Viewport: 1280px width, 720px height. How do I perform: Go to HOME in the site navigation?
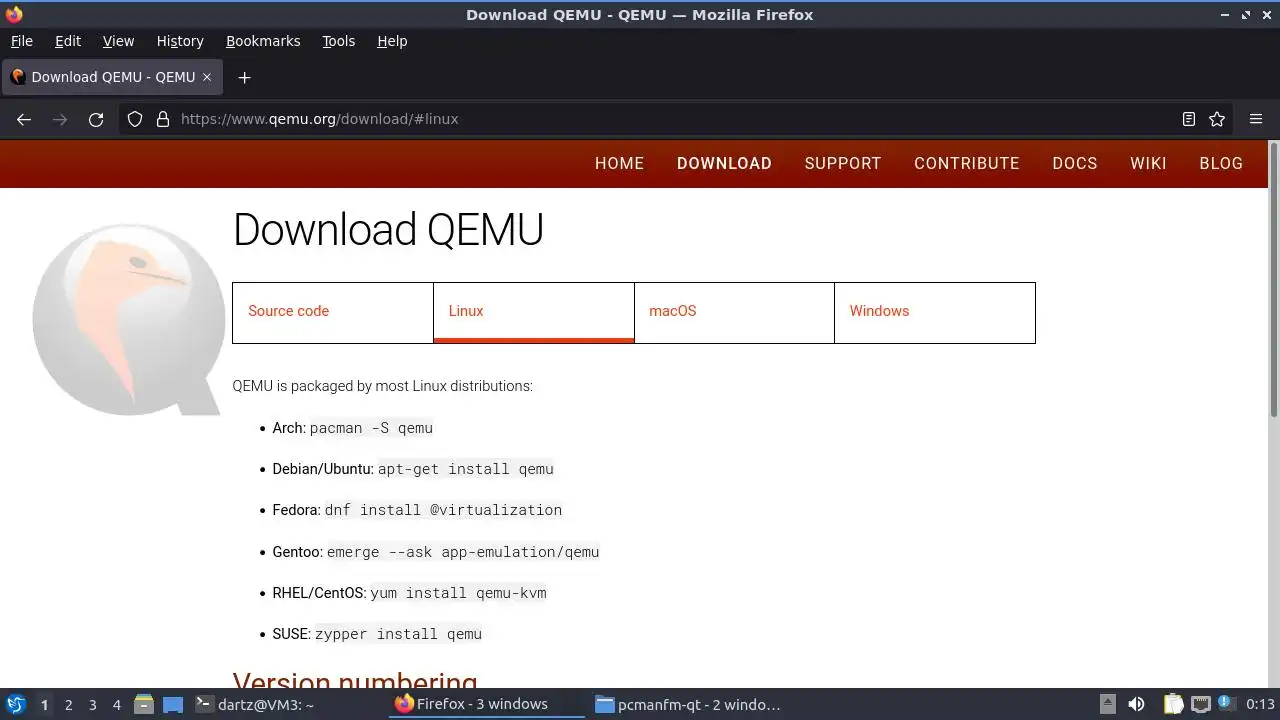click(619, 163)
